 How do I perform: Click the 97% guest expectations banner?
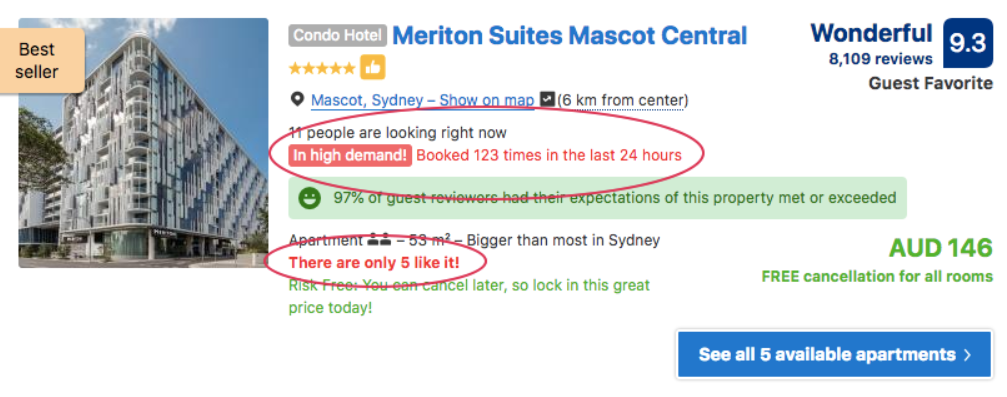597,198
